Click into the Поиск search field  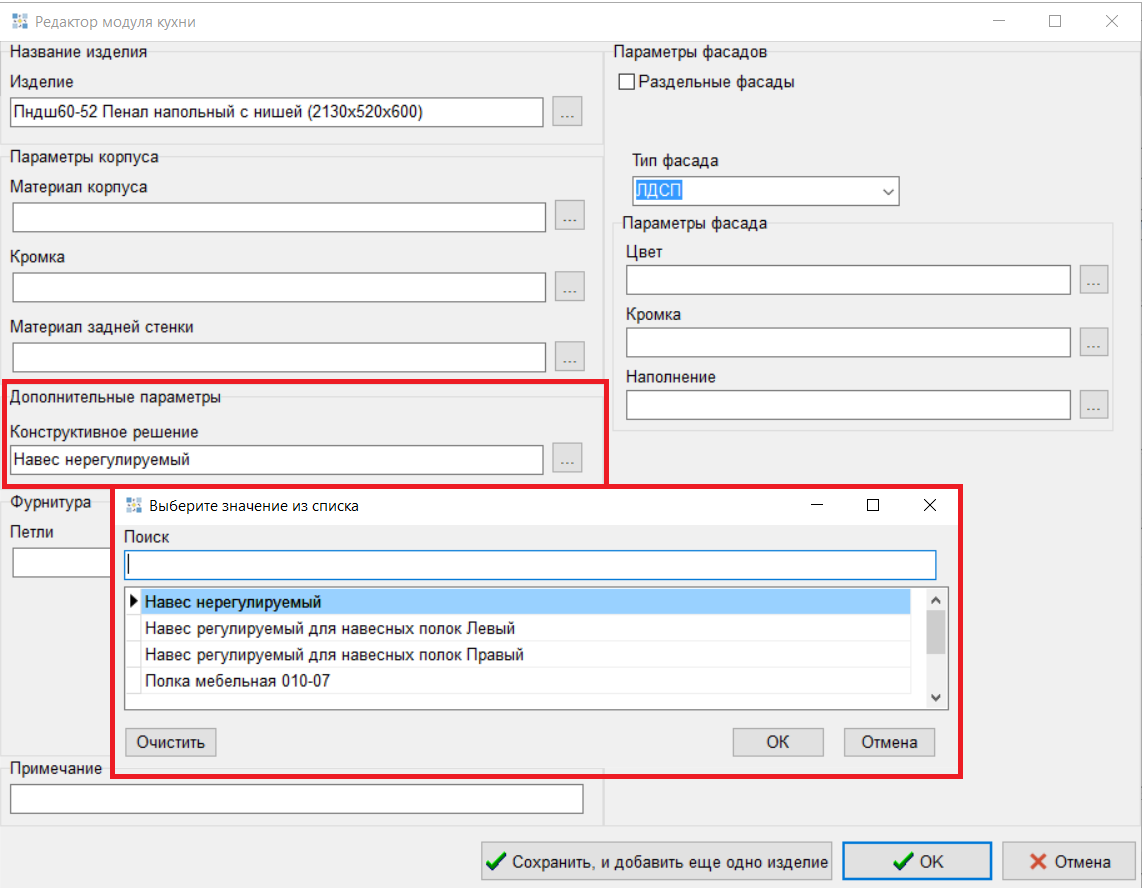tap(530, 565)
